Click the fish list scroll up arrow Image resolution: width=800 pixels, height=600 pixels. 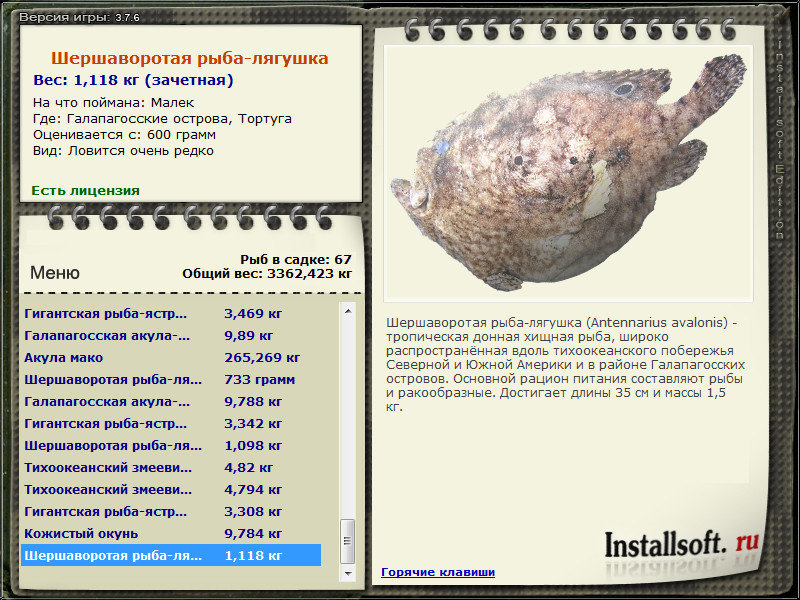[x=348, y=311]
